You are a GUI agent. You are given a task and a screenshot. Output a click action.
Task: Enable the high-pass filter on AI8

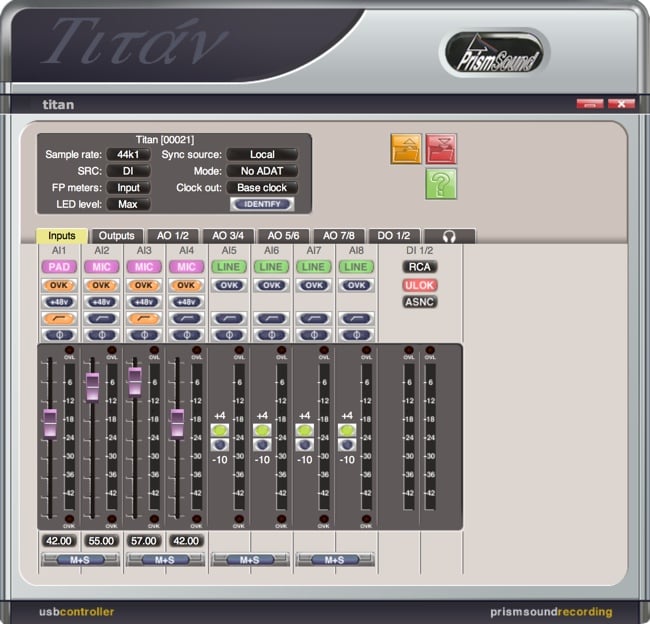point(356,318)
